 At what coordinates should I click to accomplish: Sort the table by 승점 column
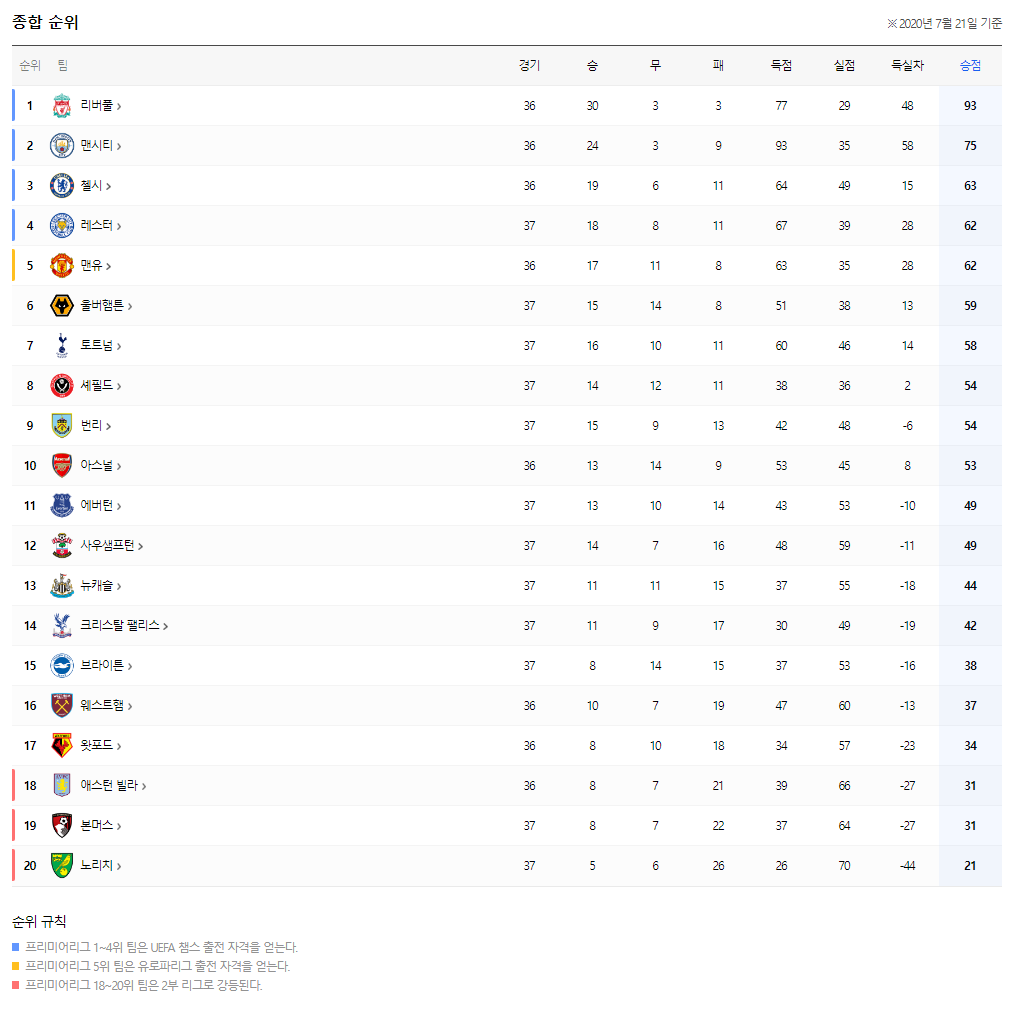(968, 65)
